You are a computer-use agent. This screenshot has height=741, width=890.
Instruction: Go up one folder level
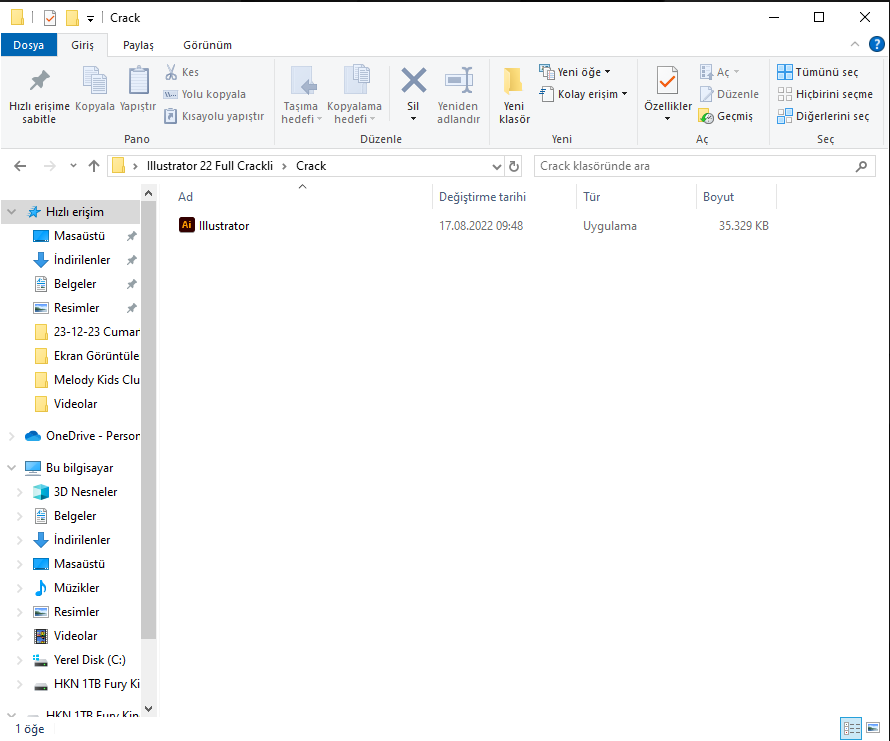(x=94, y=166)
